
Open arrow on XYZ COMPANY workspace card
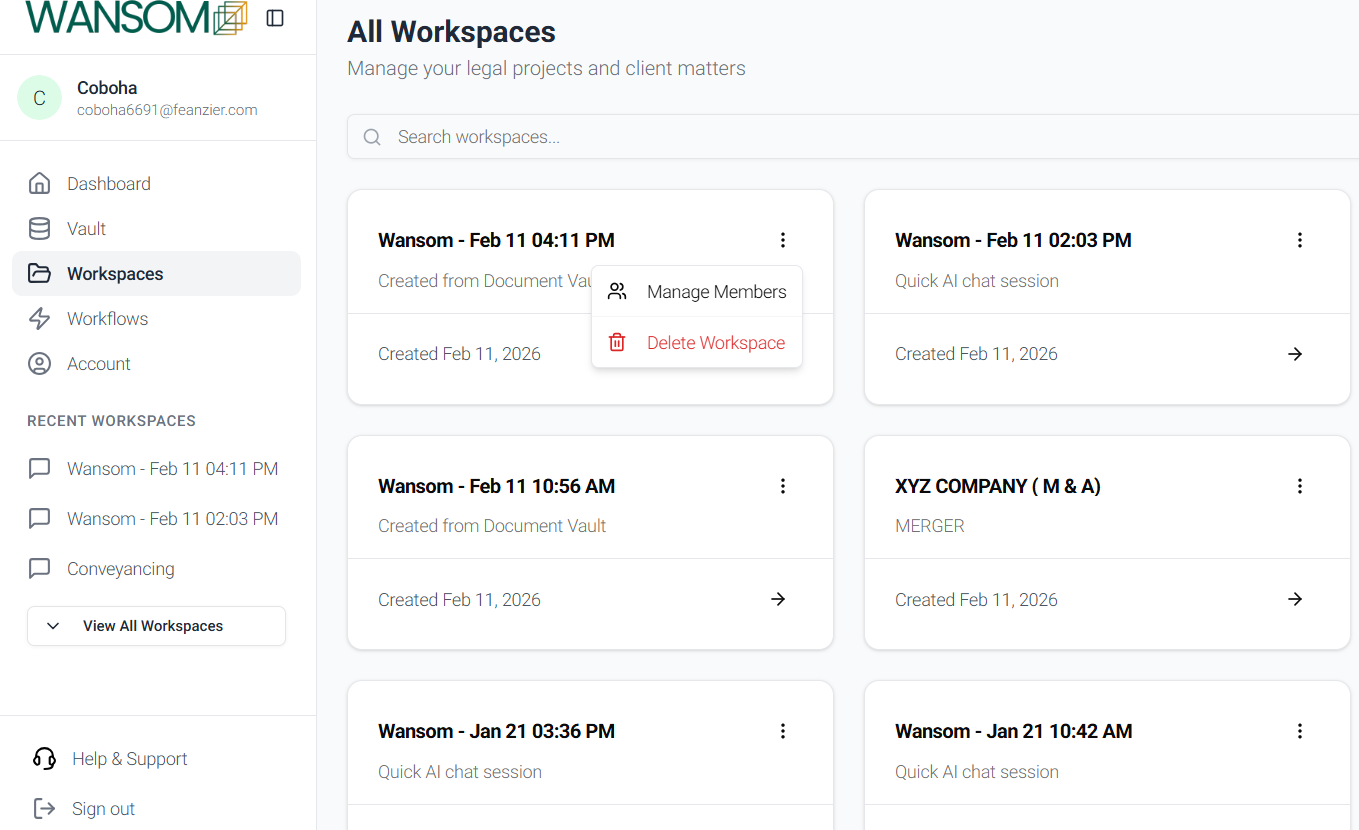[x=1295, y=599]
